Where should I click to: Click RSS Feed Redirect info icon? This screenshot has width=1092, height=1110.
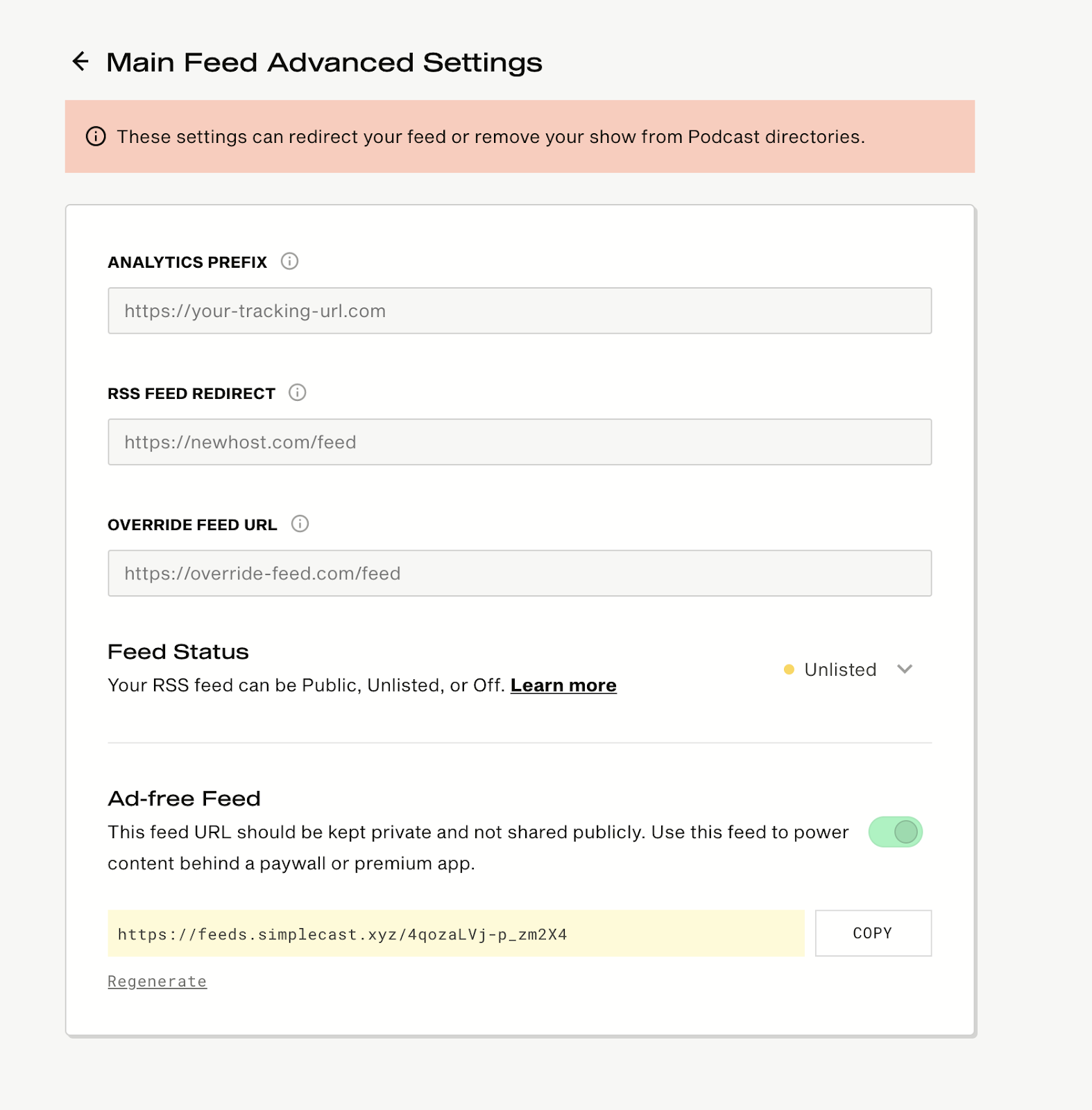click(297, 393)
